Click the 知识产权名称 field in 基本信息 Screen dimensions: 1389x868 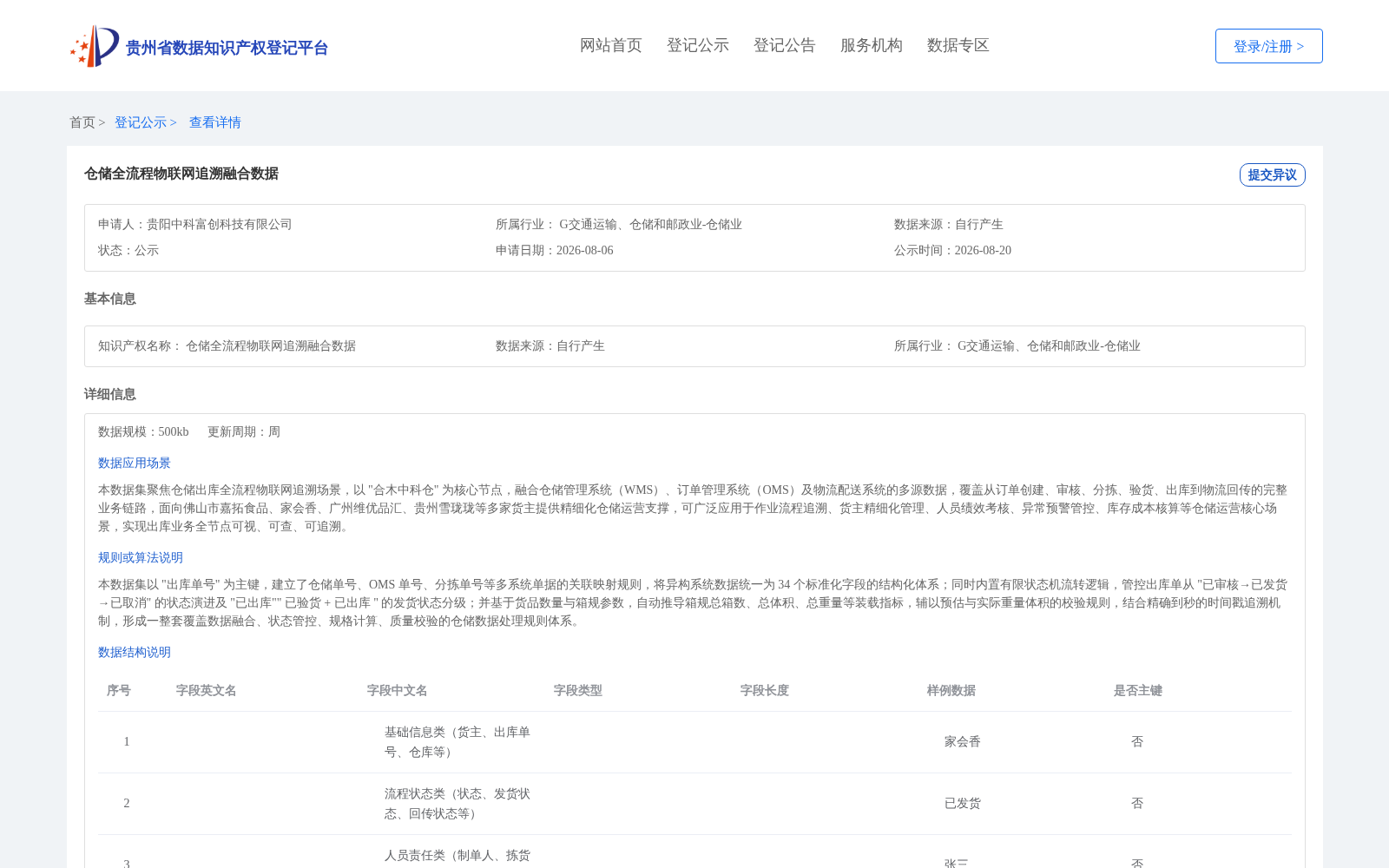[x=227, y=345]
